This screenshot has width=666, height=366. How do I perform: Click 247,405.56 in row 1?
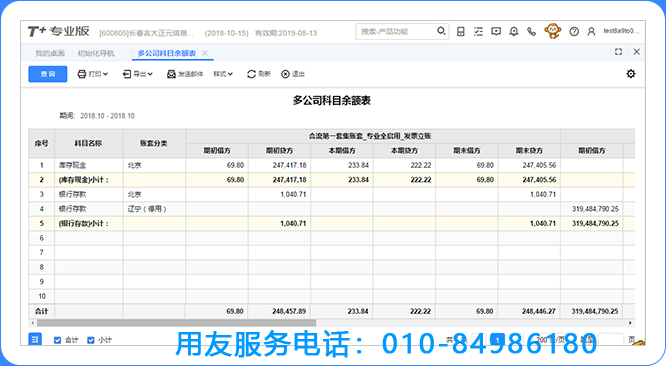point(539,165)
